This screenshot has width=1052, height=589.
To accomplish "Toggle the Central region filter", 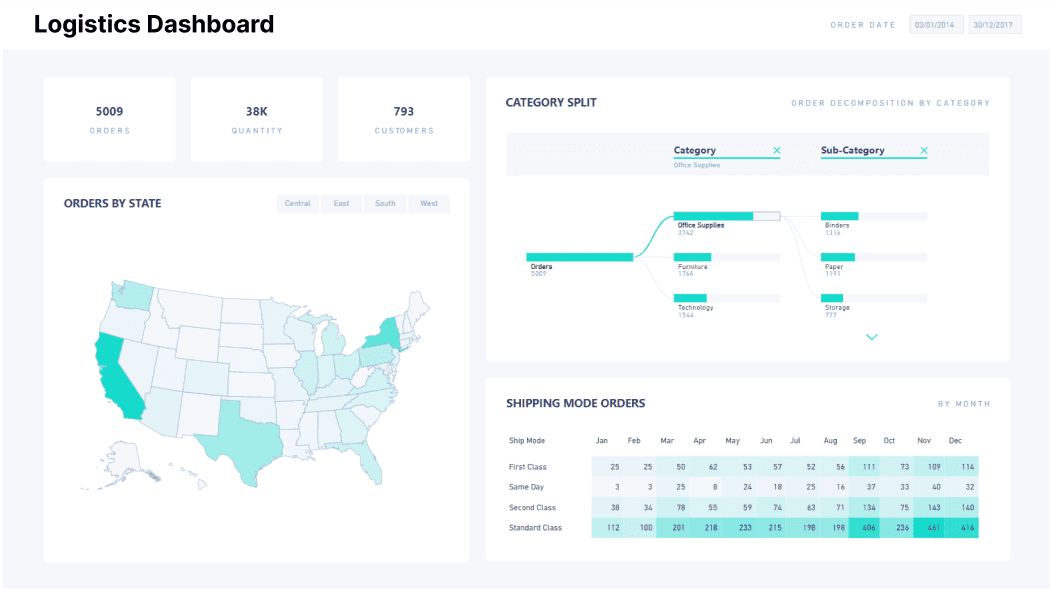I will pos(297,203).
